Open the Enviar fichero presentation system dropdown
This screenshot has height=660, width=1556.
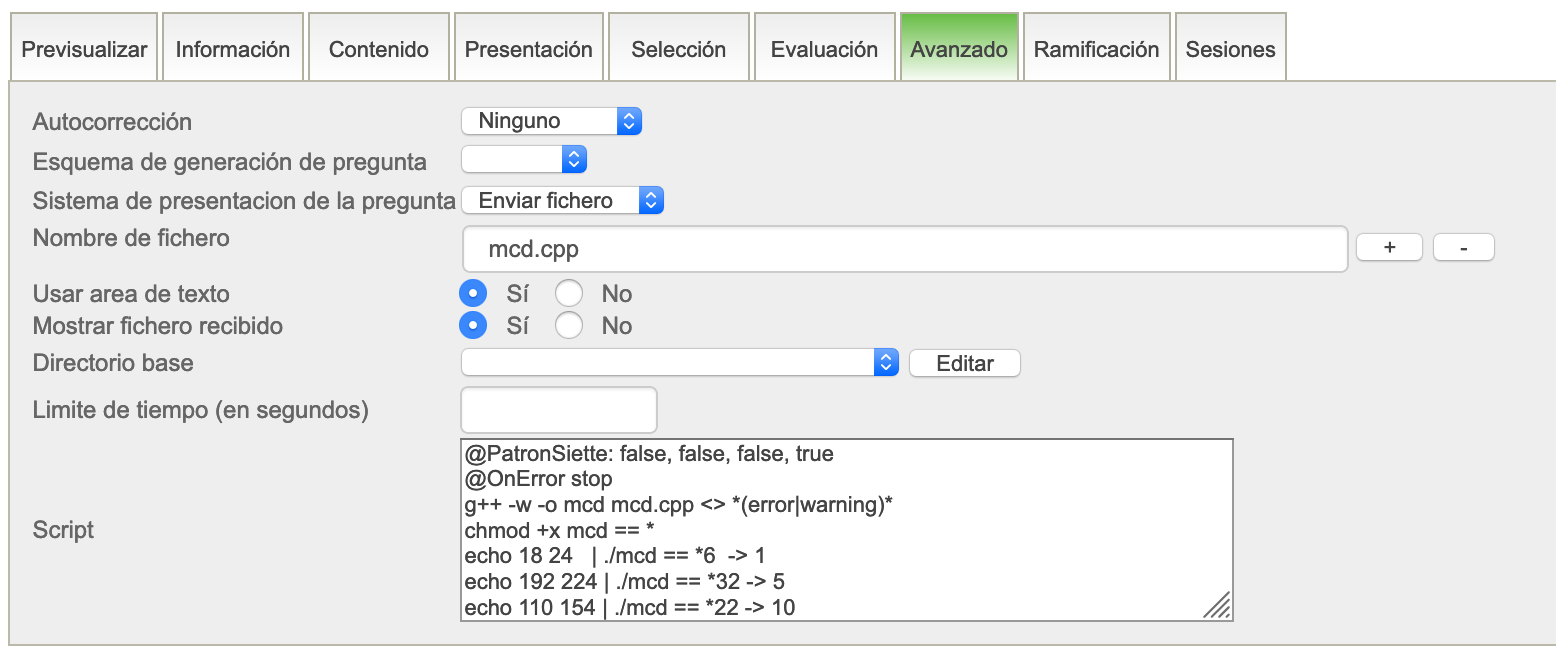(x=562, y=200)
